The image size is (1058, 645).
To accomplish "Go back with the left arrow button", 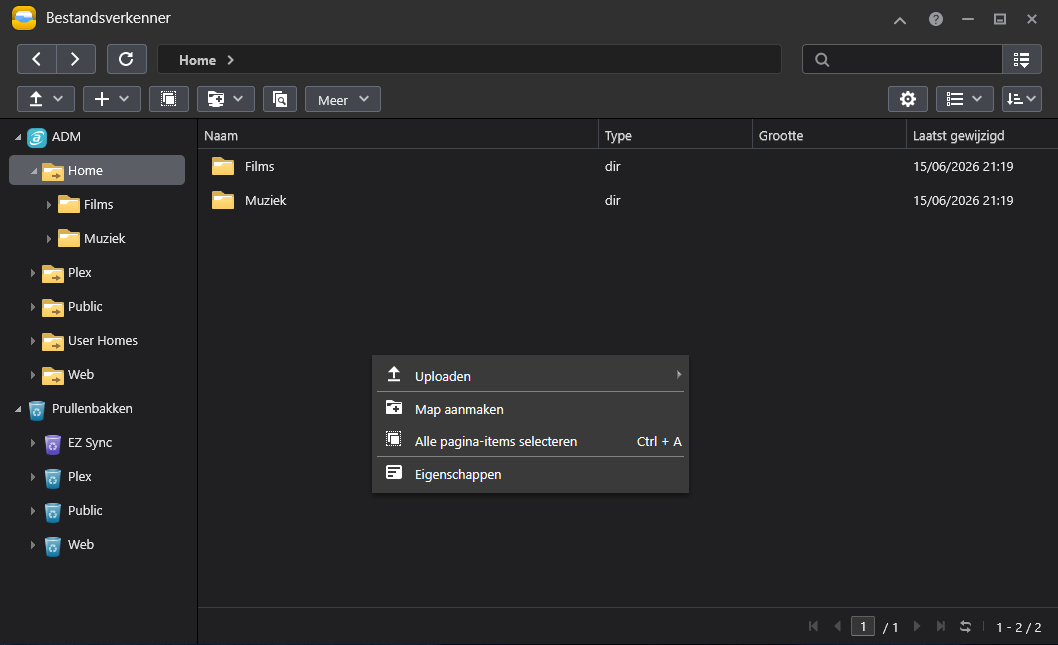I will 36,59.
